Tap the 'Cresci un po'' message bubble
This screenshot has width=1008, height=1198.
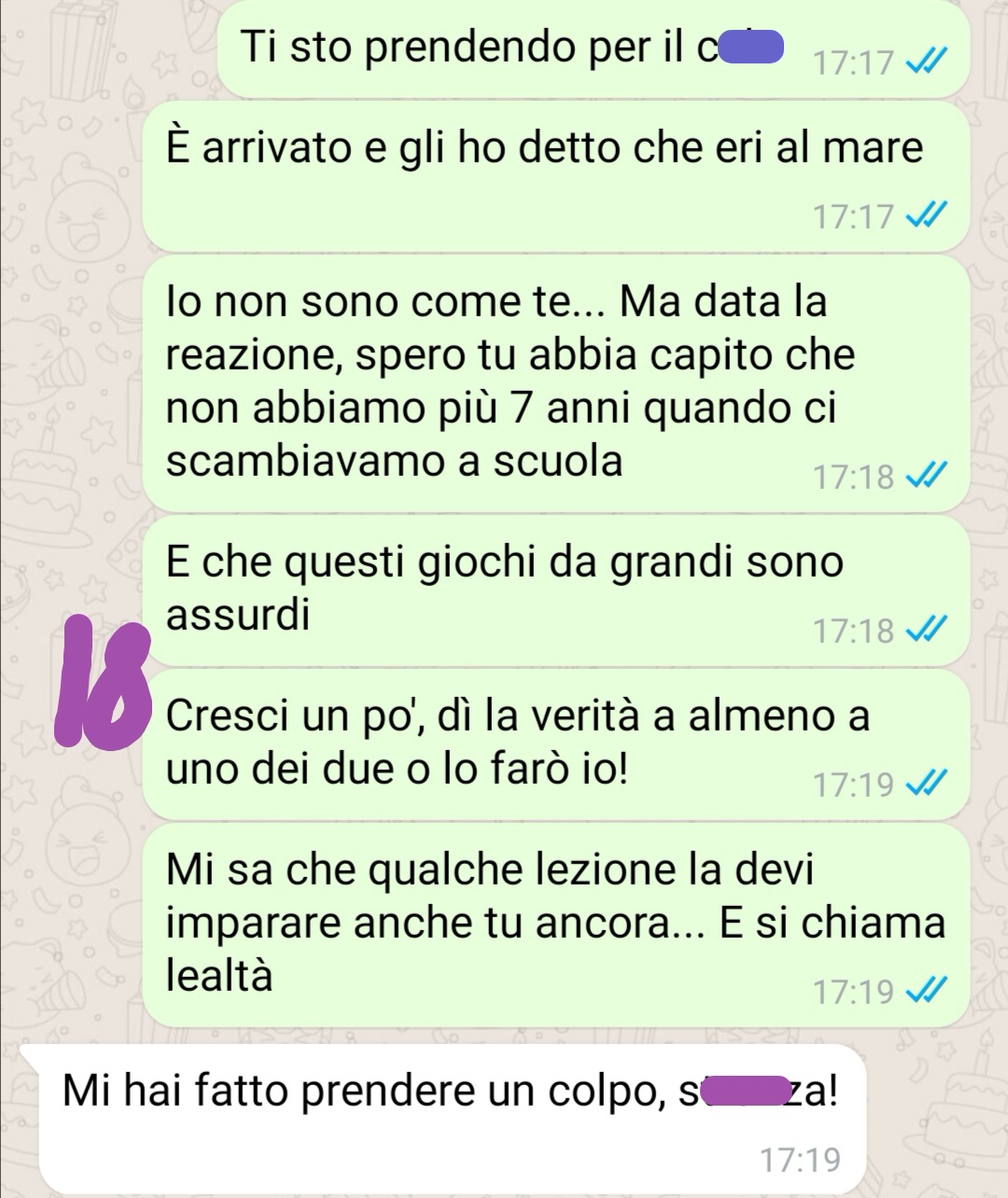point(556,744)
